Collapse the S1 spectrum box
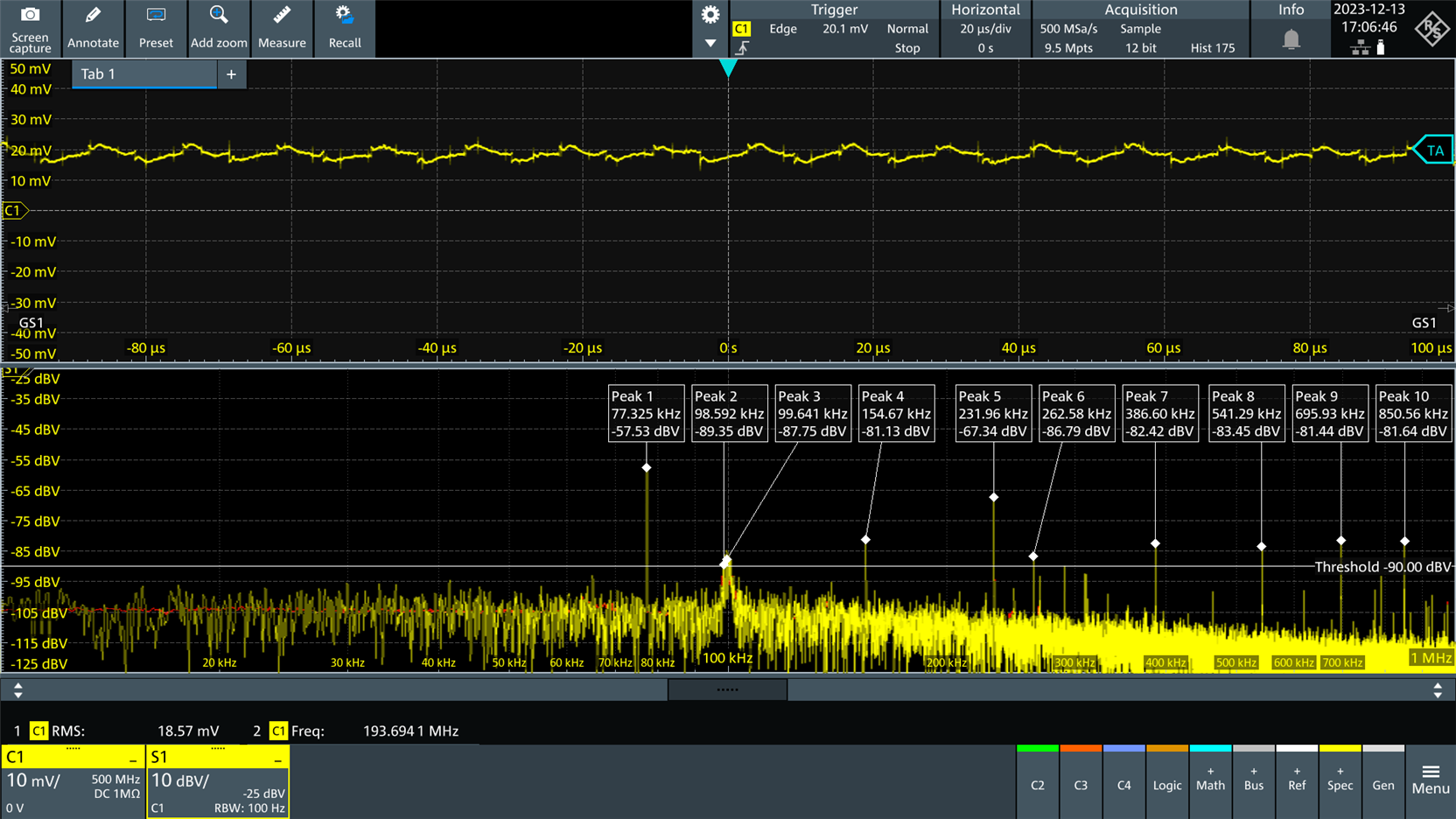 point(277,759)
